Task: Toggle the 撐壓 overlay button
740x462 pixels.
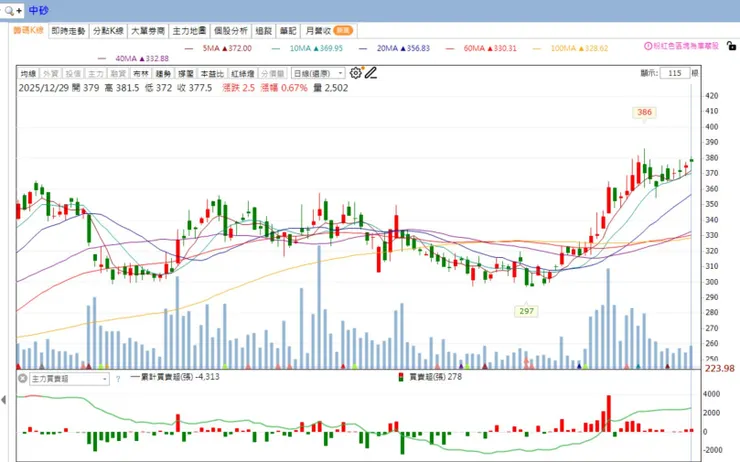Action: click(x=186, y=74)
